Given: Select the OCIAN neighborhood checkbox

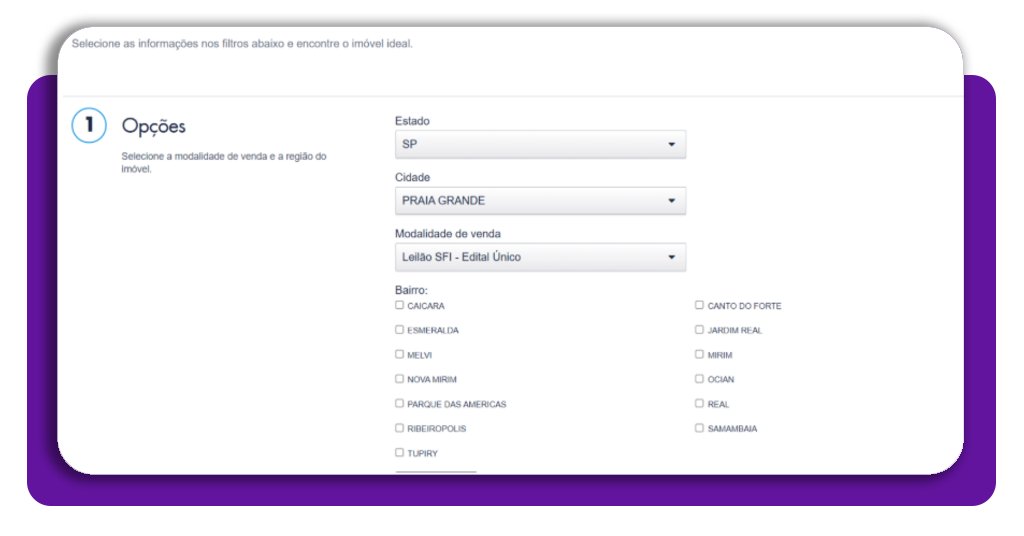Looking at the screenshot, I should [x=700, y=379].
